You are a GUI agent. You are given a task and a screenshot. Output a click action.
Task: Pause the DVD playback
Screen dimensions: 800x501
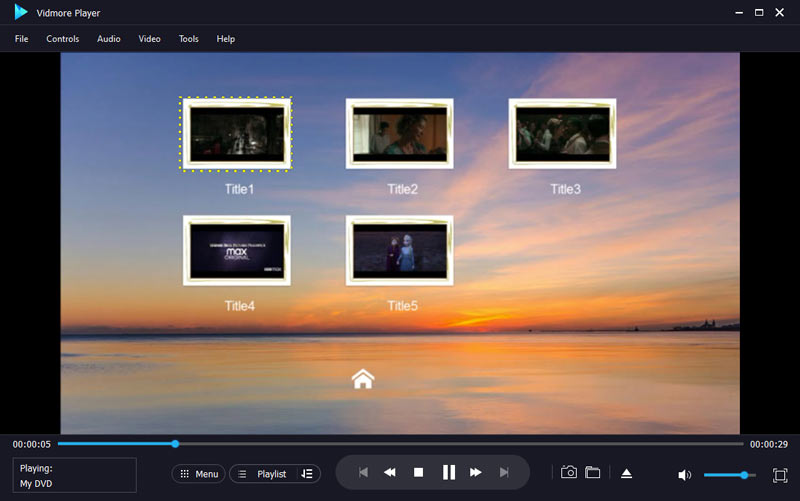click(x=449, y=472)
